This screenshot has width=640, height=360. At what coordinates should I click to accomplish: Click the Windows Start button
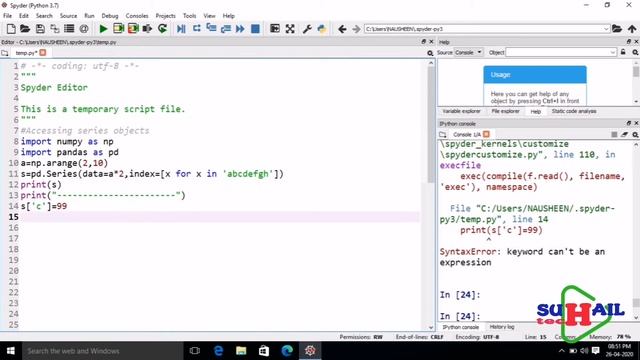tap(11, 351)
